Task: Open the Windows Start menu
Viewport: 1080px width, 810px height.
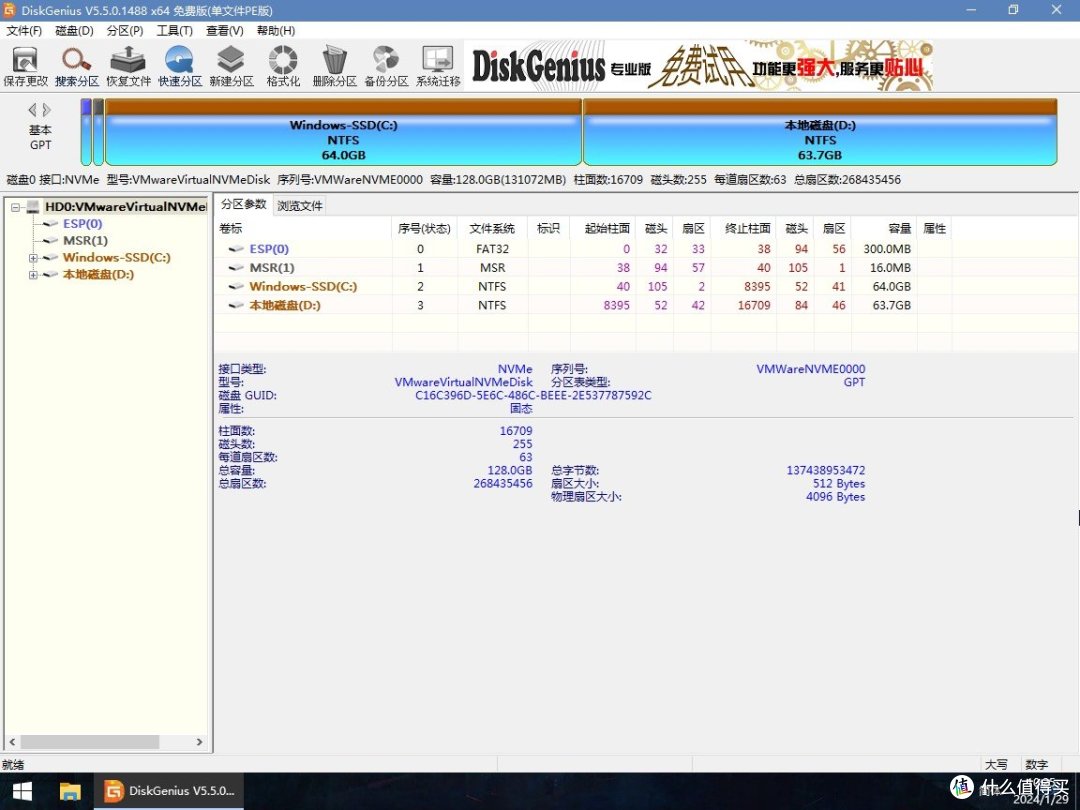Action: [23, 791]
